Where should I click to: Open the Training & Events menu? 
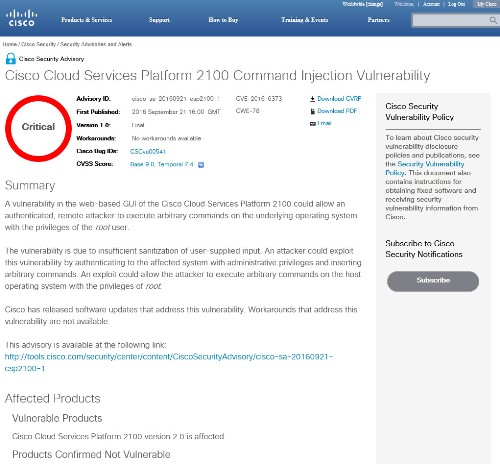[x=305, y=20]
